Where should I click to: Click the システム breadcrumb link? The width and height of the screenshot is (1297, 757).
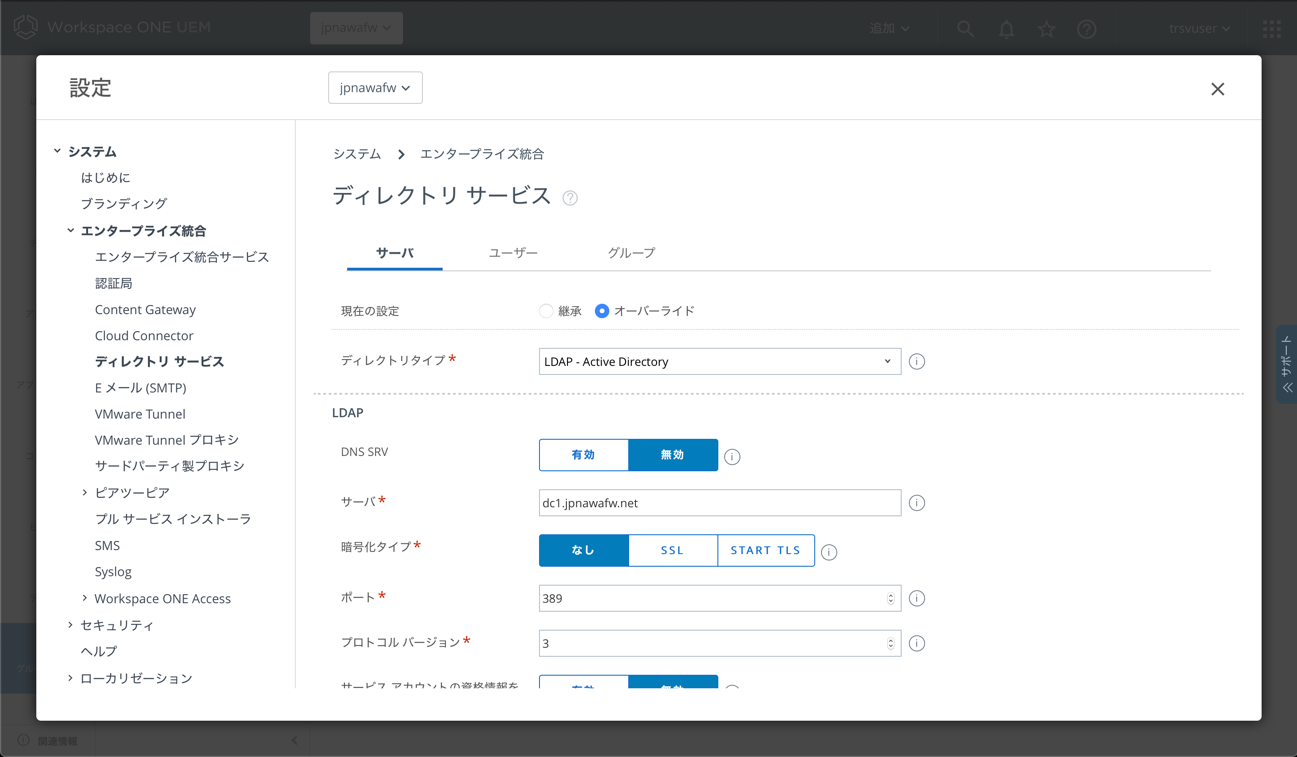coord(357,154)
